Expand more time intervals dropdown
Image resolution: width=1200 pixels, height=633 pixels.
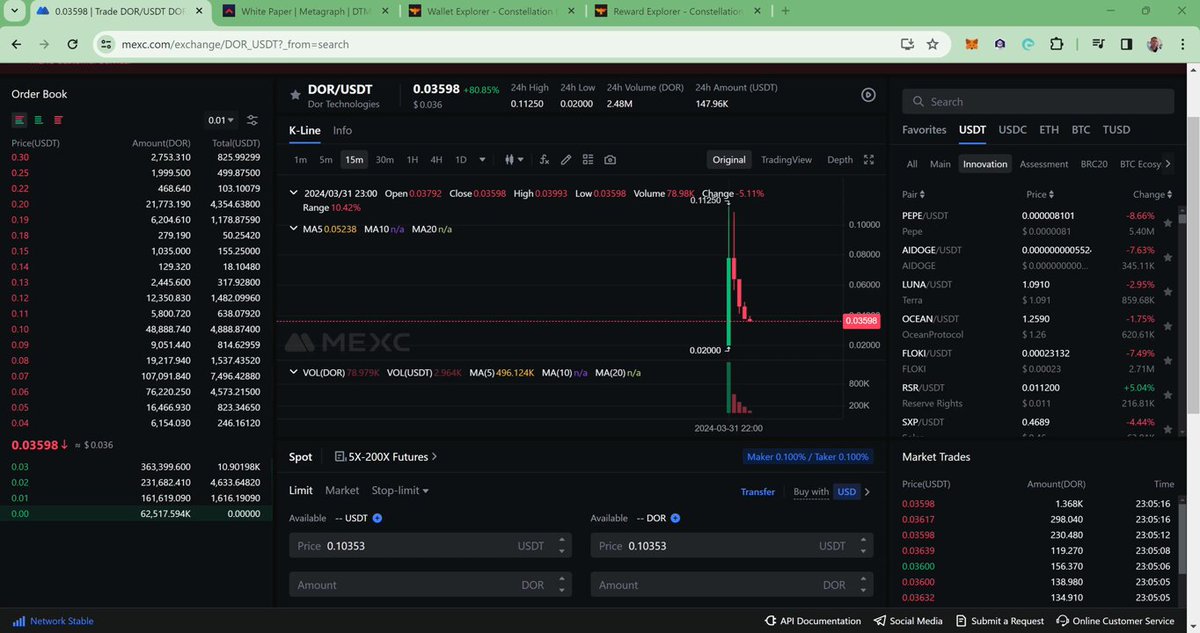coord(483,160)
